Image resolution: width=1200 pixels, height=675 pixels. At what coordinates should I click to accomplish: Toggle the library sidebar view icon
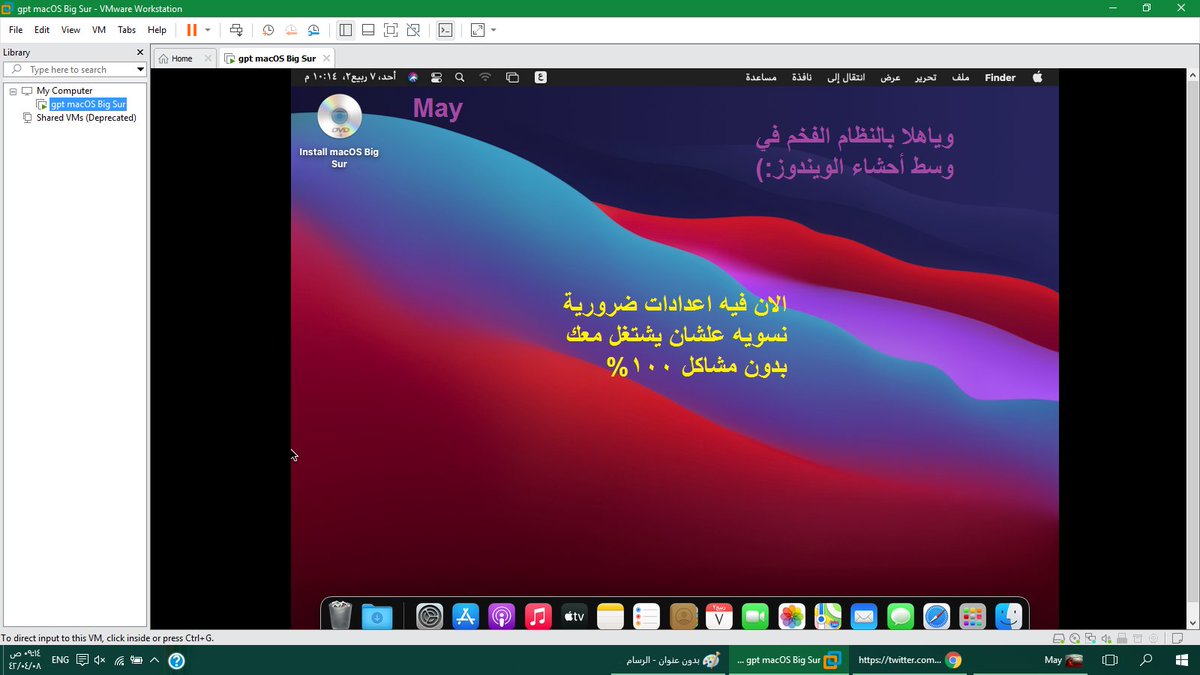pos(345,30)
